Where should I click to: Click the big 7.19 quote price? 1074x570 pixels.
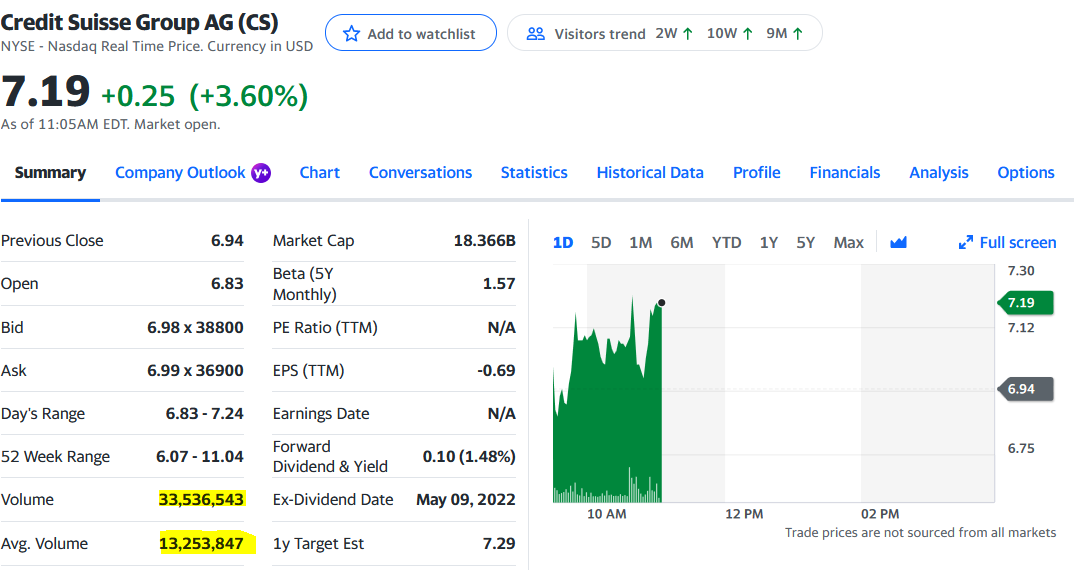(45, 91)
